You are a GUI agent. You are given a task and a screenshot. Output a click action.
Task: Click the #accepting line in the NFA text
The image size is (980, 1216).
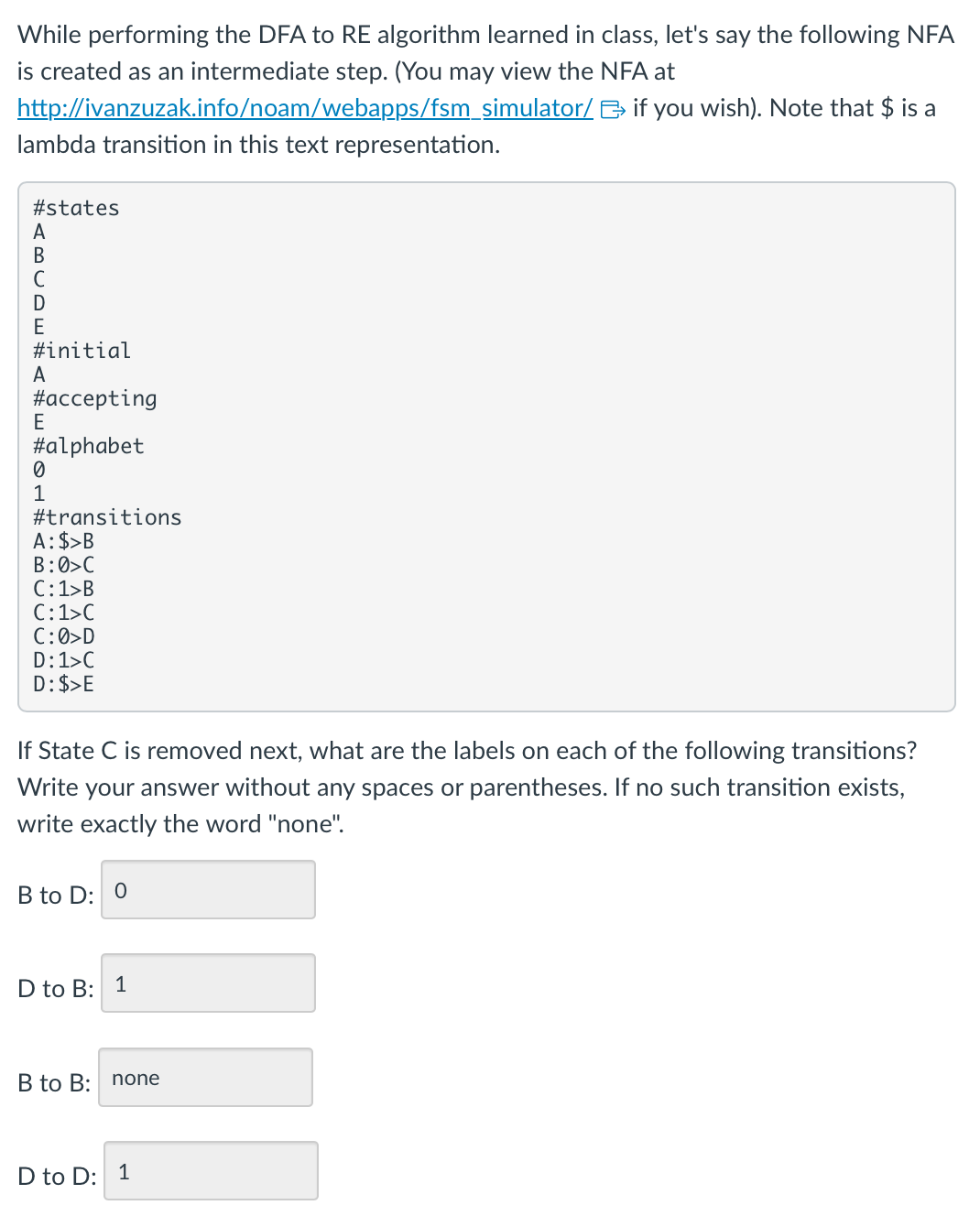[x=95, y=398]
